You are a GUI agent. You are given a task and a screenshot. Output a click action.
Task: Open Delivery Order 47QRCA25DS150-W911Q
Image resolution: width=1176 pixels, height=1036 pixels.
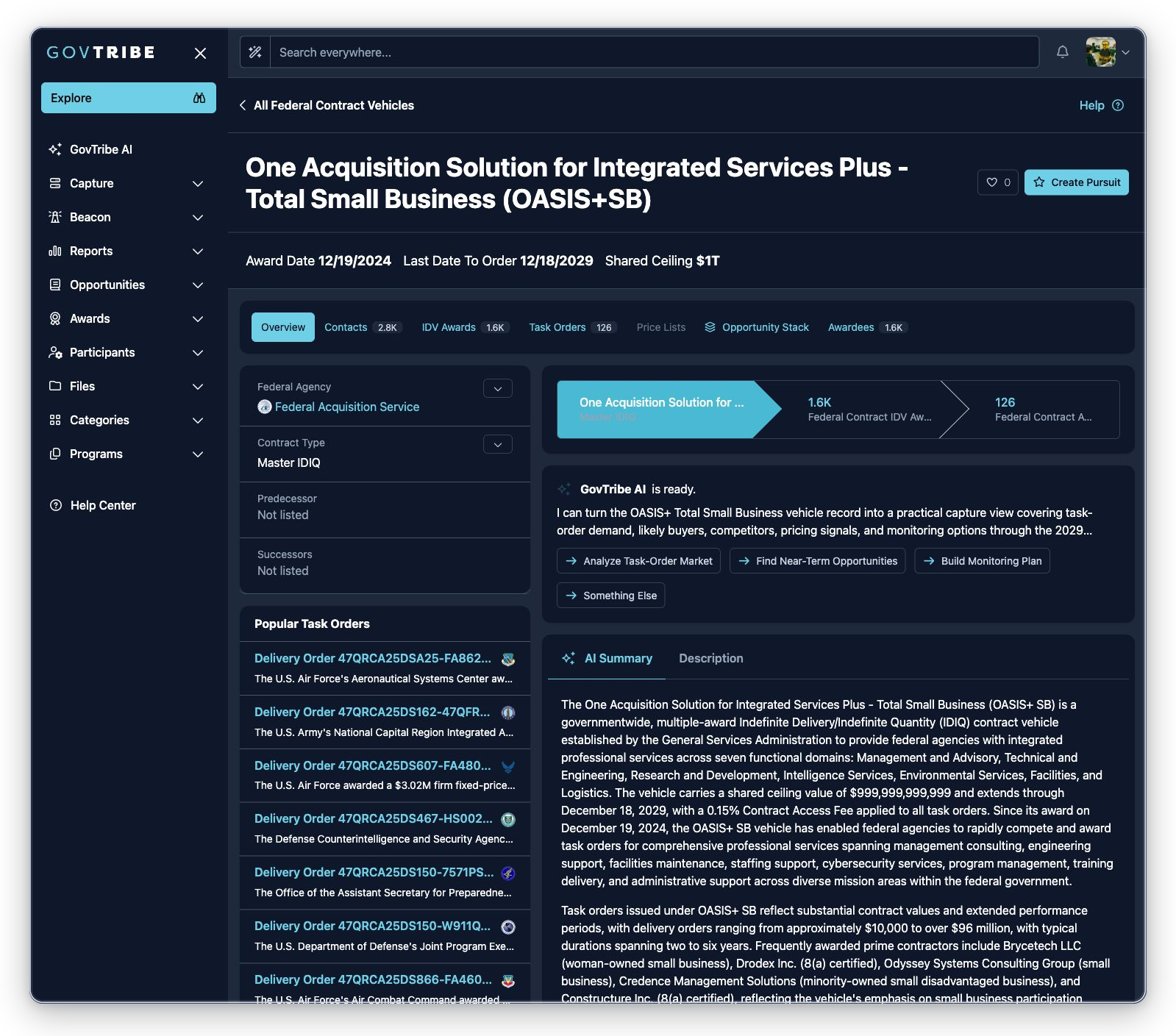tap(372, 926)
